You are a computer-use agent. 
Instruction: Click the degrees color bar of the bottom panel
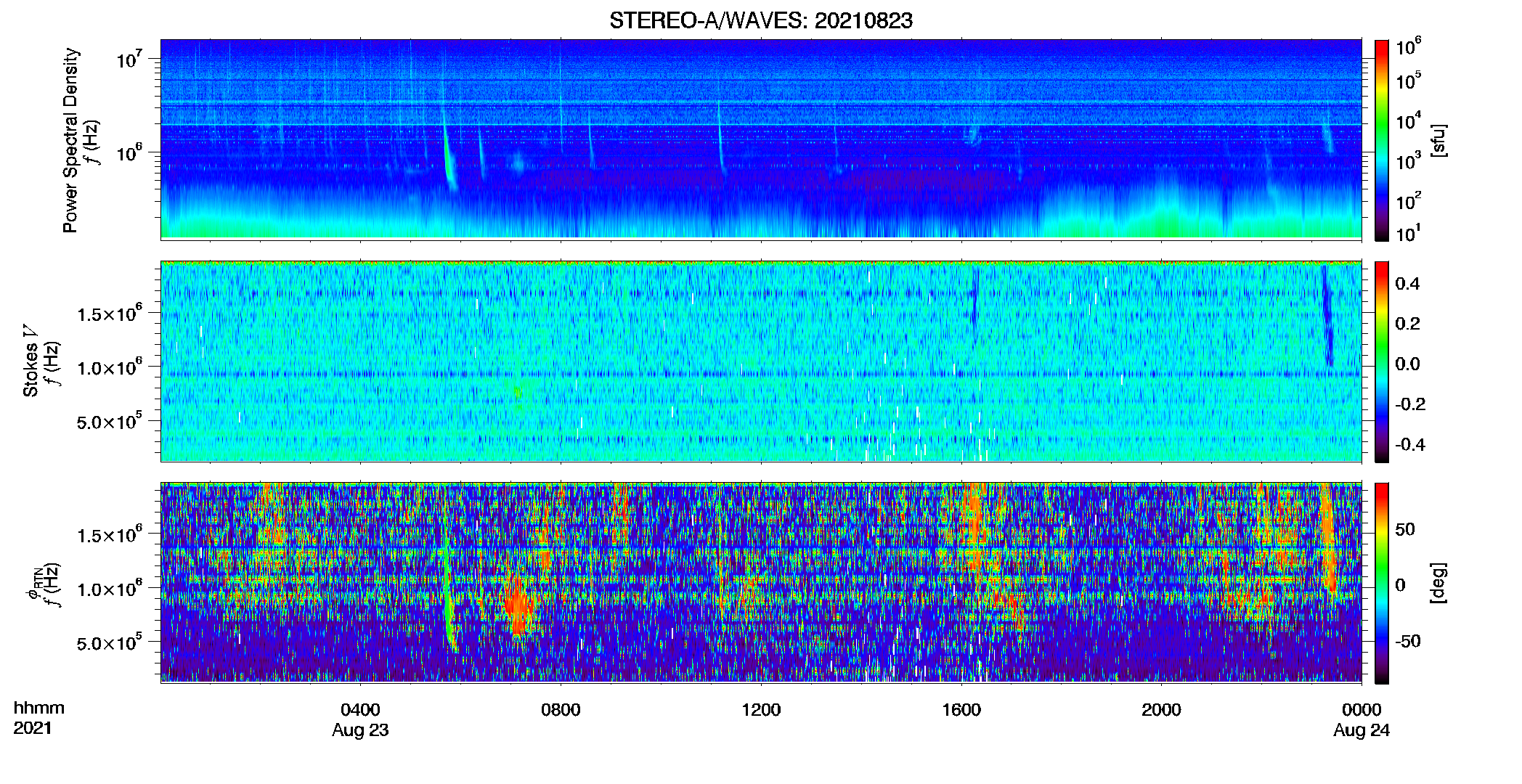1382,583
